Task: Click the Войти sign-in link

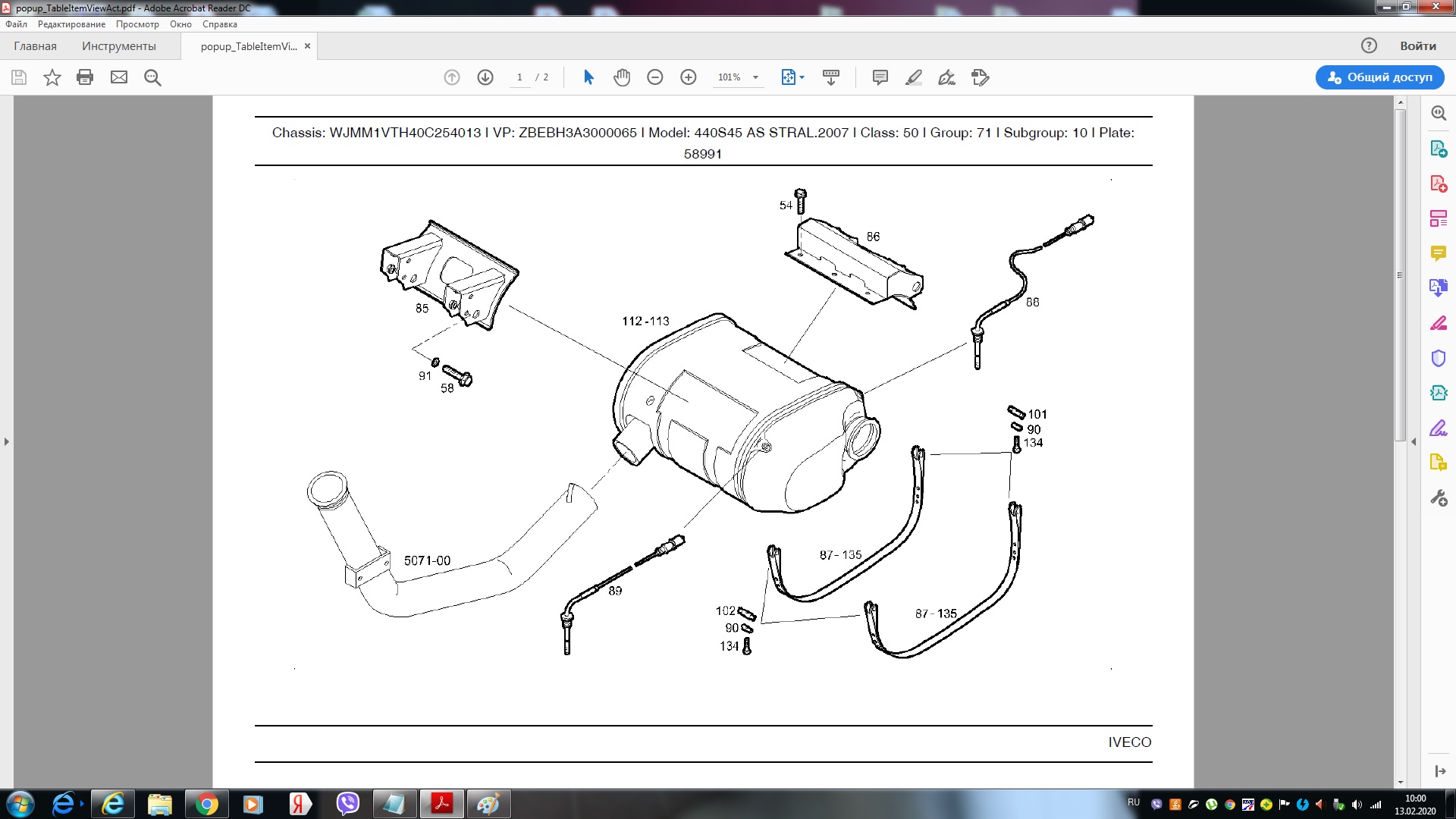Action: point(1417,46)
